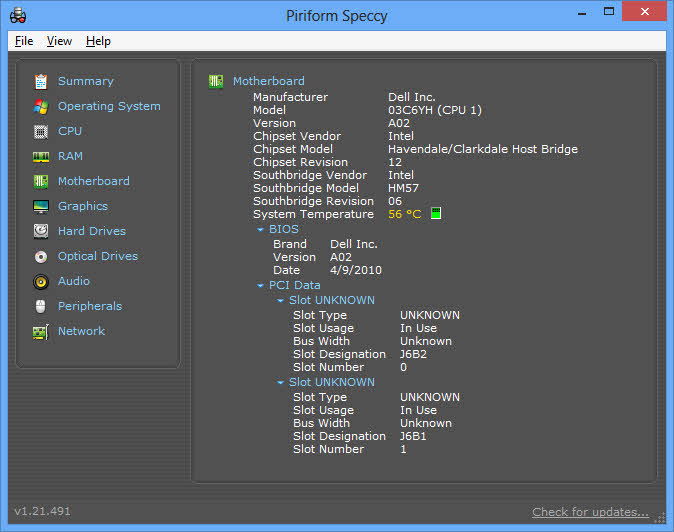
Task: Open the File menu
Action: (24, 41)
